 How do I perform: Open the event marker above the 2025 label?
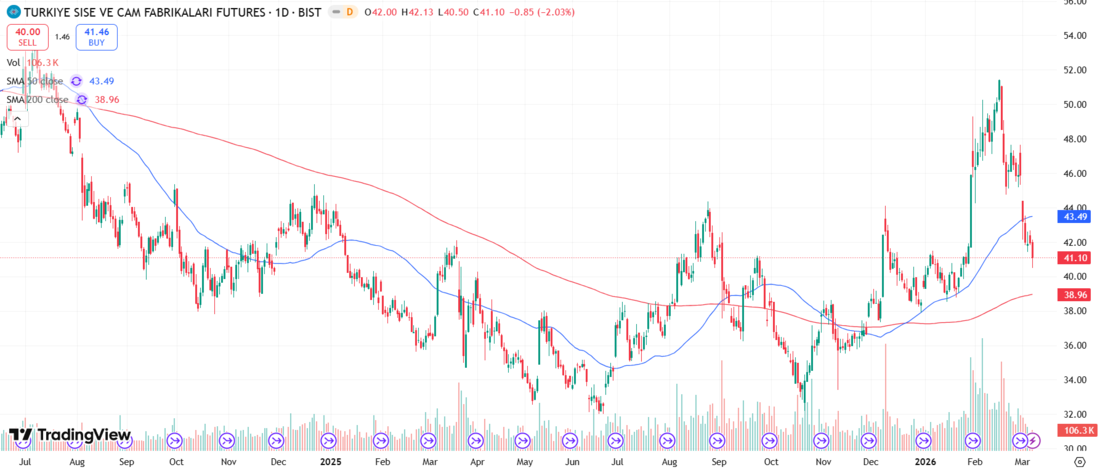(x=327, y=440)
